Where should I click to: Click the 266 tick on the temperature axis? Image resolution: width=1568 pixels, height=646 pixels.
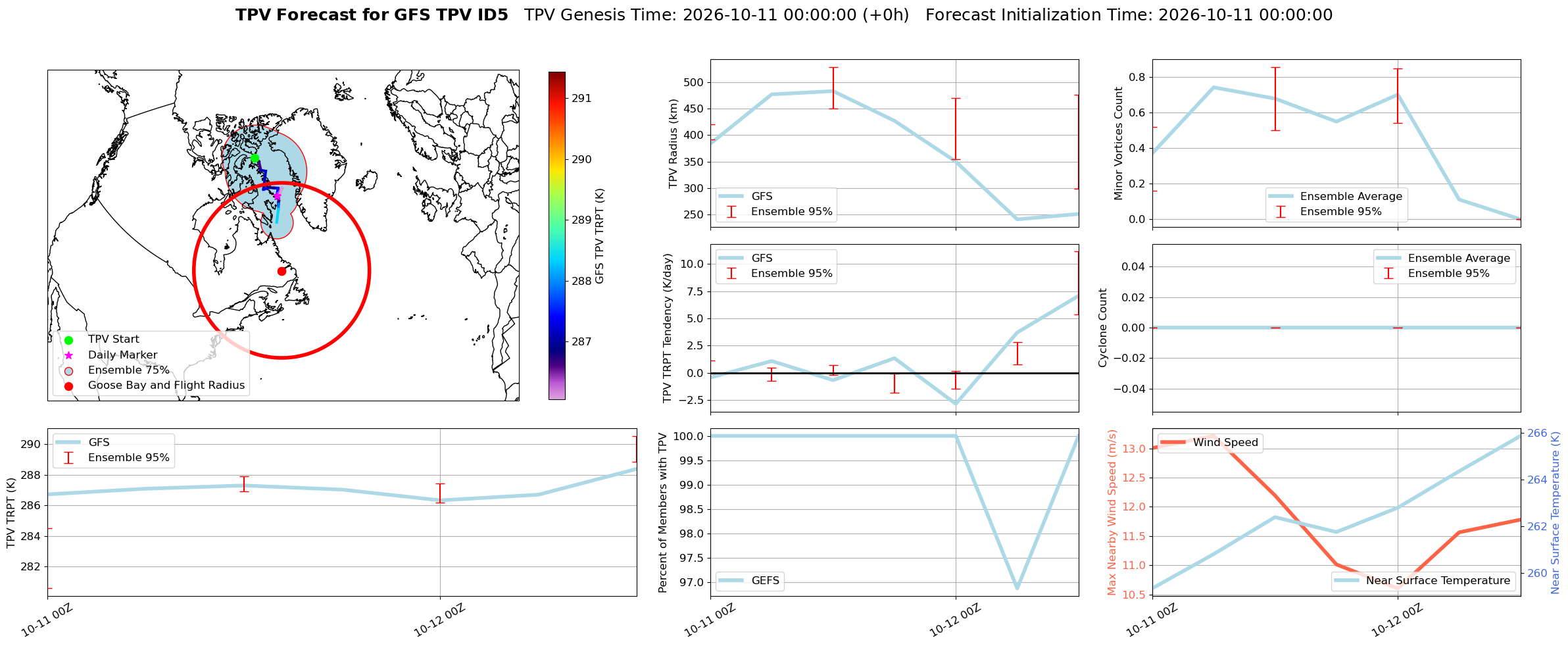coord(1537,434)
